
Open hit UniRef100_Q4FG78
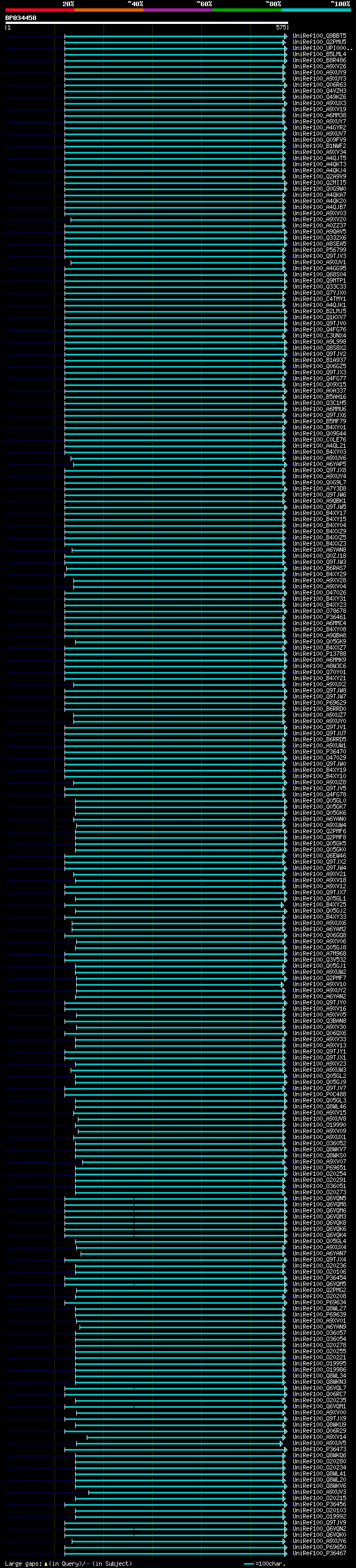point(319,795)
